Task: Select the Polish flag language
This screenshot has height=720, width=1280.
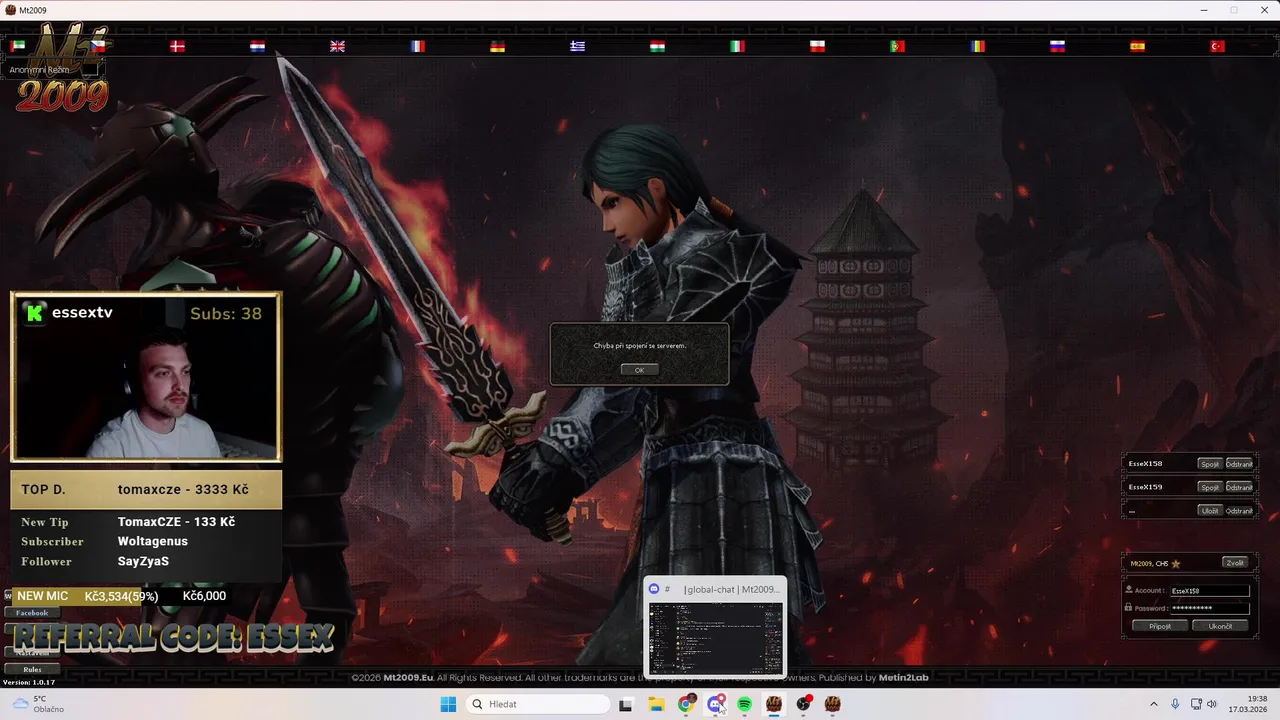Action: pos(818,46)
